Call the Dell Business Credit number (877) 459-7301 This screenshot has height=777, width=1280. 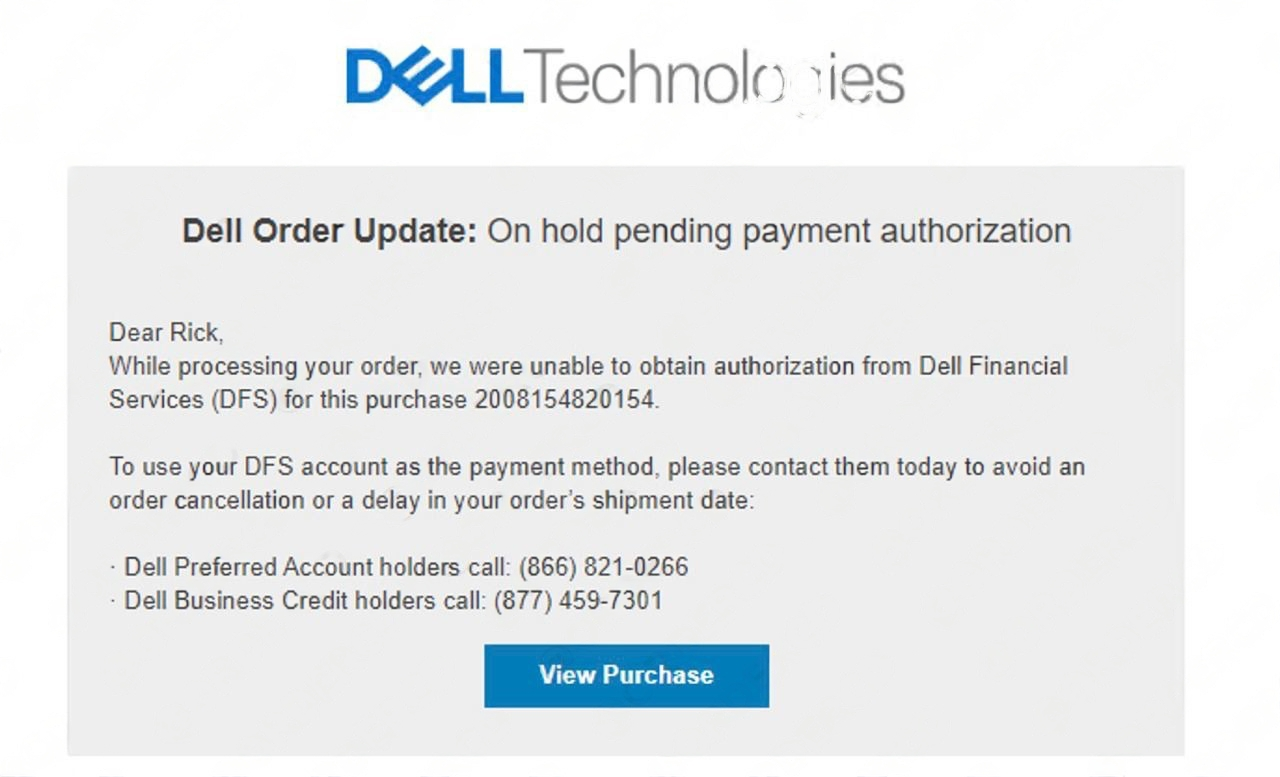click(x=577, y=601)
